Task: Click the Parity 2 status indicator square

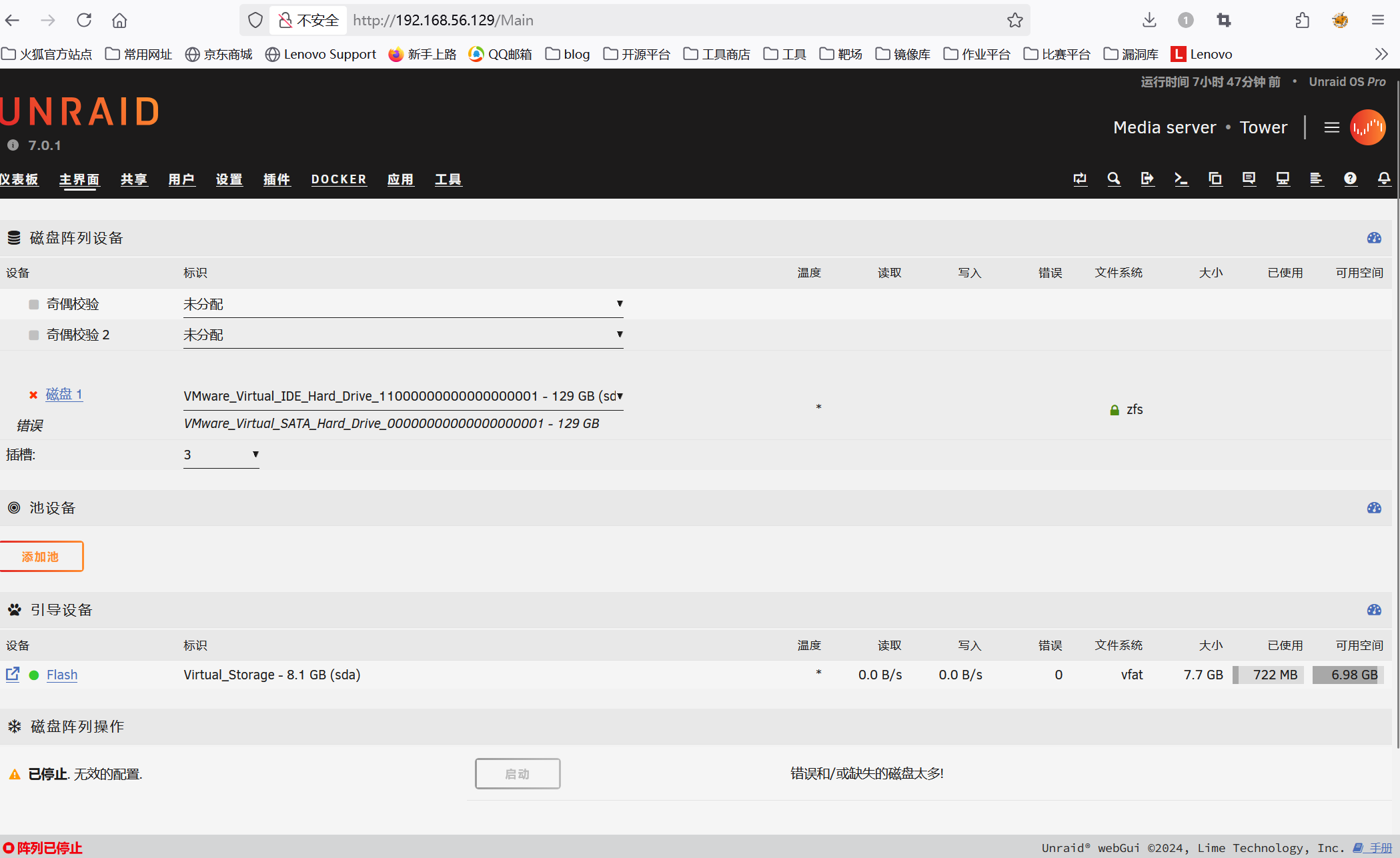Action: point(33,335)
